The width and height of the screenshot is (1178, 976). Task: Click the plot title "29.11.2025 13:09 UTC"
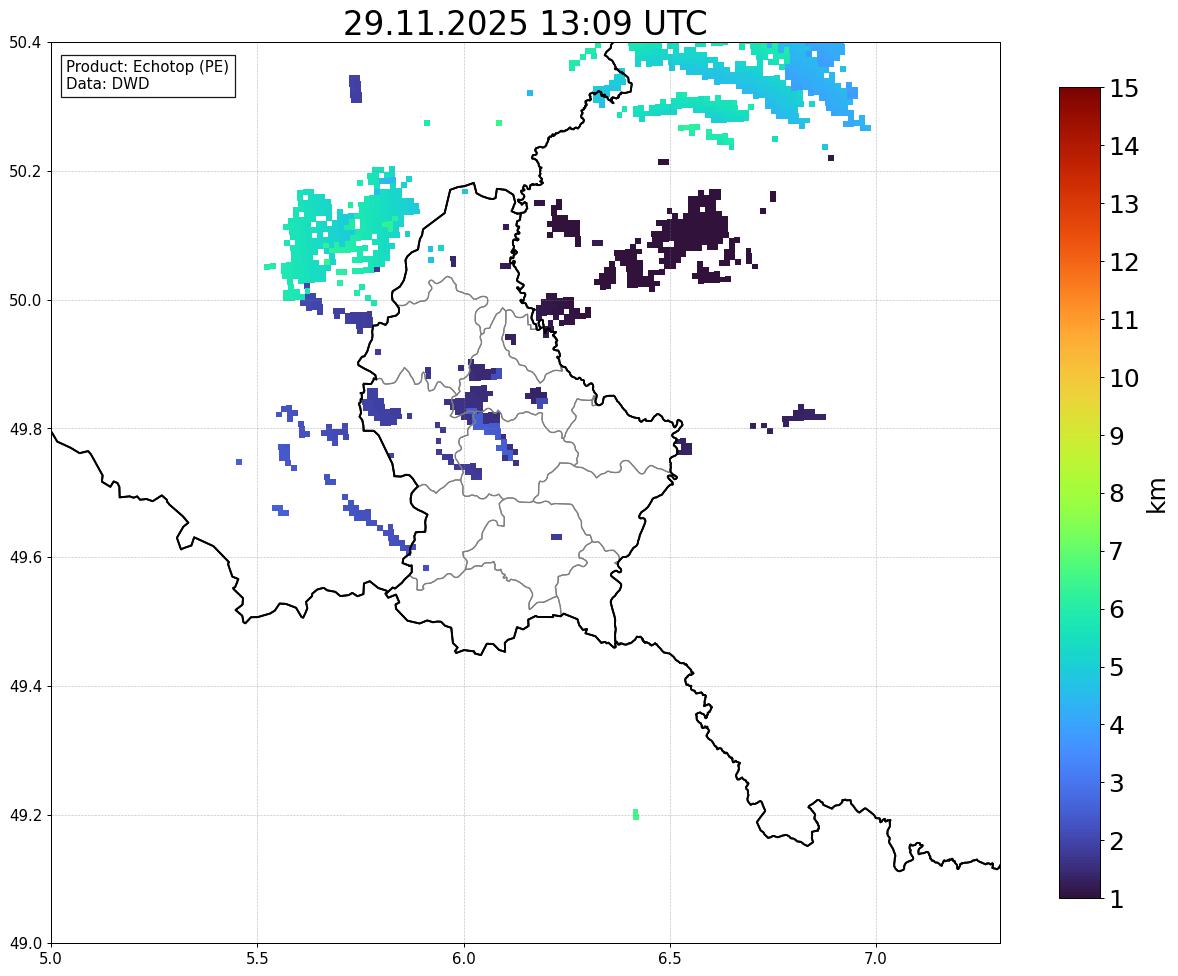pos(525,23)
